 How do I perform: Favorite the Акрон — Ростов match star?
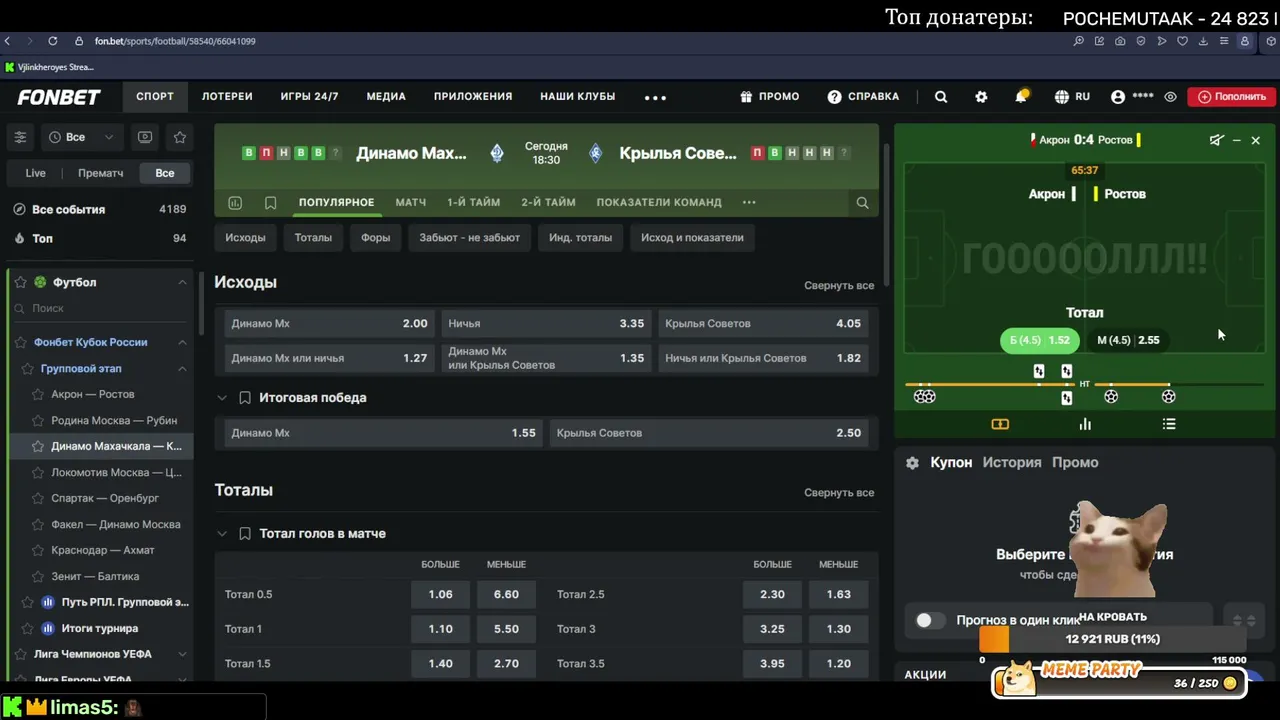click(x=38, y=394)
